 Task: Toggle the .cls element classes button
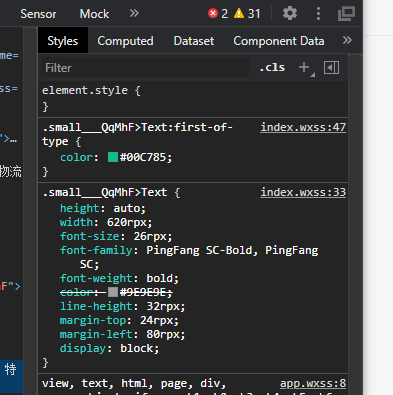[x=272, y=68]
